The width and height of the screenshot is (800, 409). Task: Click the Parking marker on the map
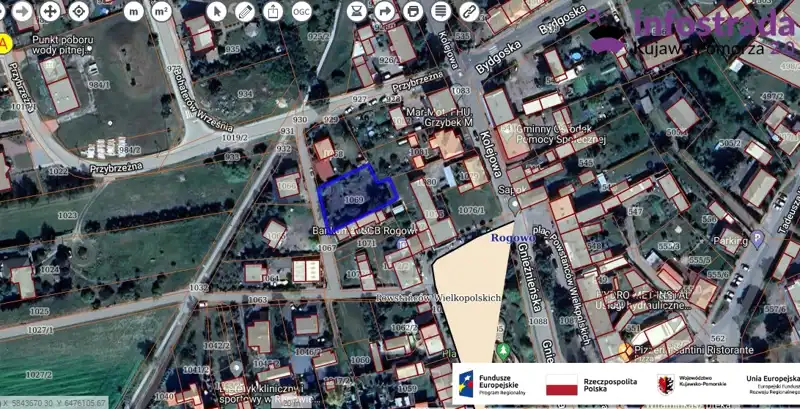point(757,240)
